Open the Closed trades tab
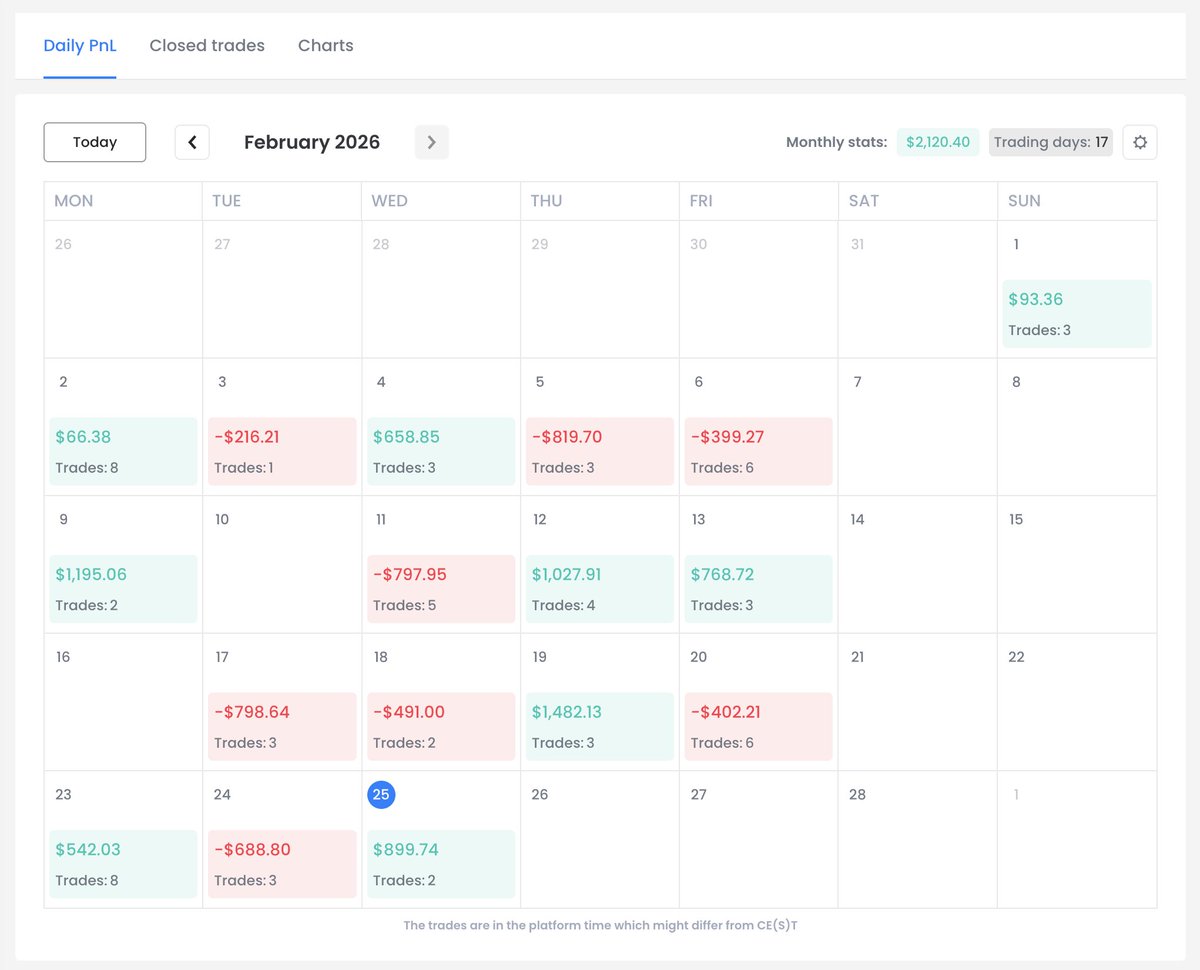1200x970 pixels. [x=207, y=46]
